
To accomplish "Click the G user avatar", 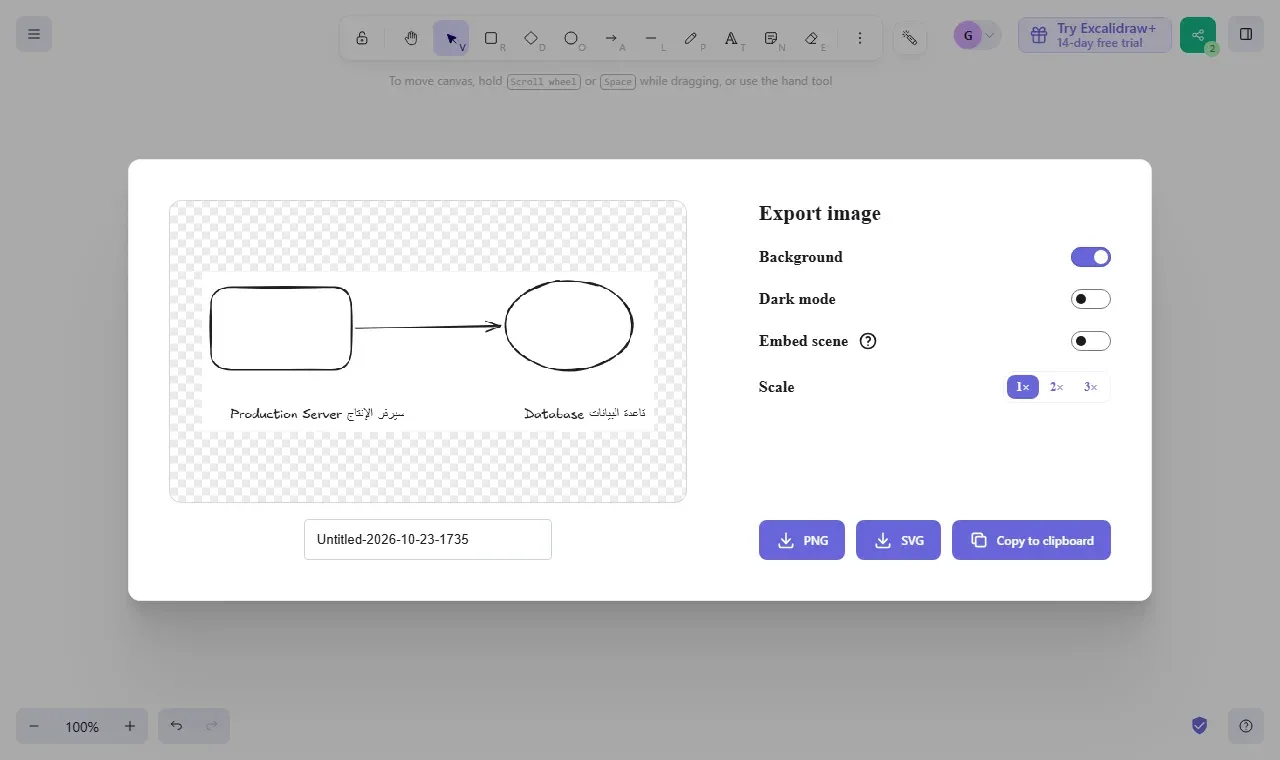I will [x=967, y=36].
